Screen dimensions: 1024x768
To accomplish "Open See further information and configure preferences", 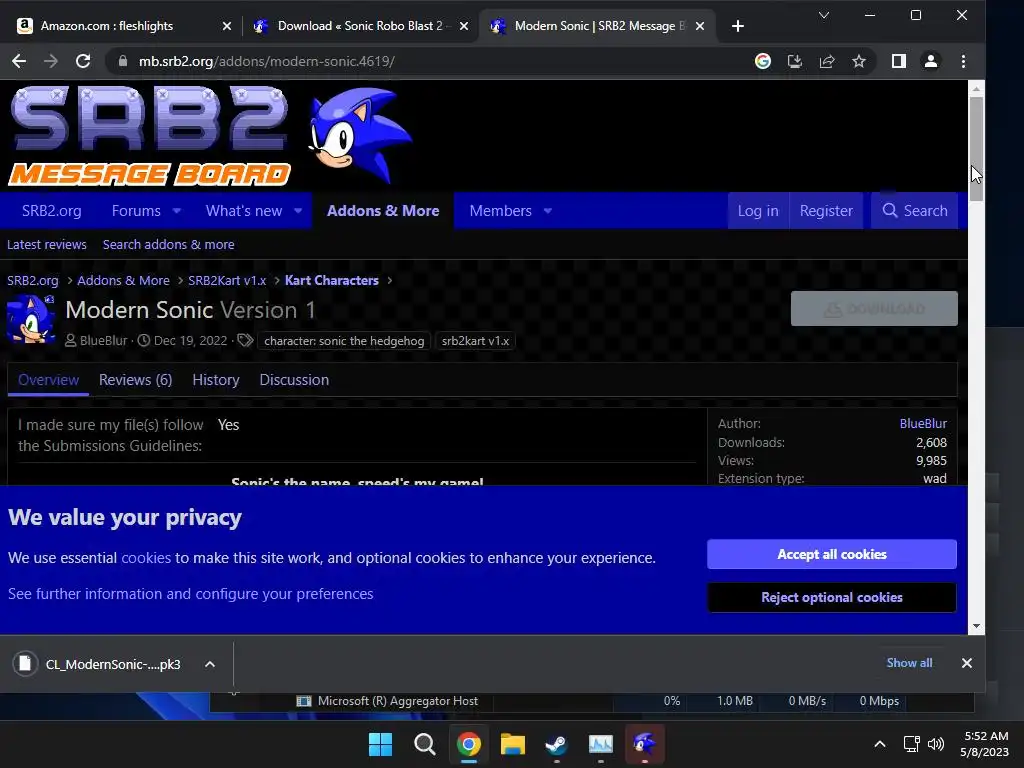I will 191,594.
